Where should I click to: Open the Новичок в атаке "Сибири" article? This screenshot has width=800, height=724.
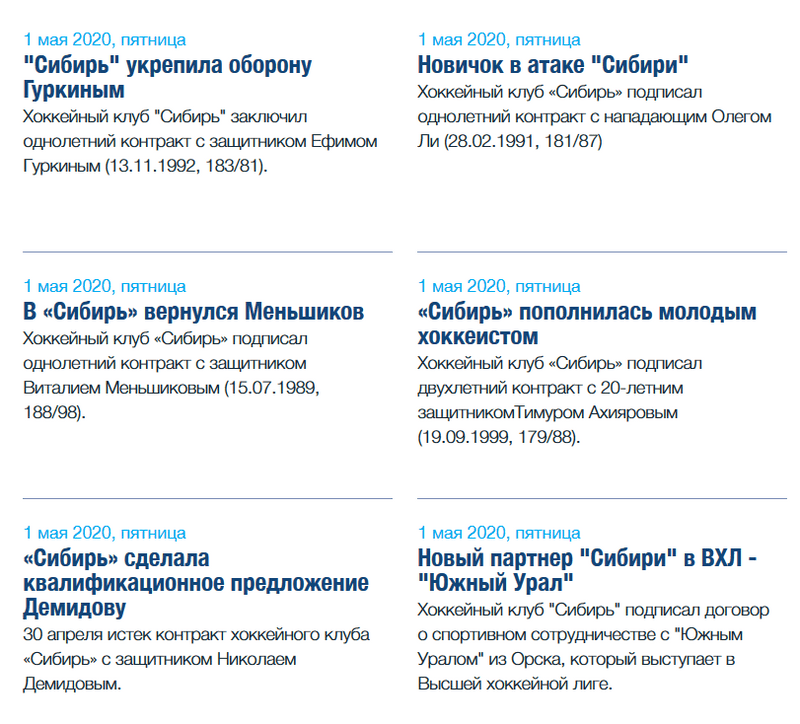pos(554,66)
